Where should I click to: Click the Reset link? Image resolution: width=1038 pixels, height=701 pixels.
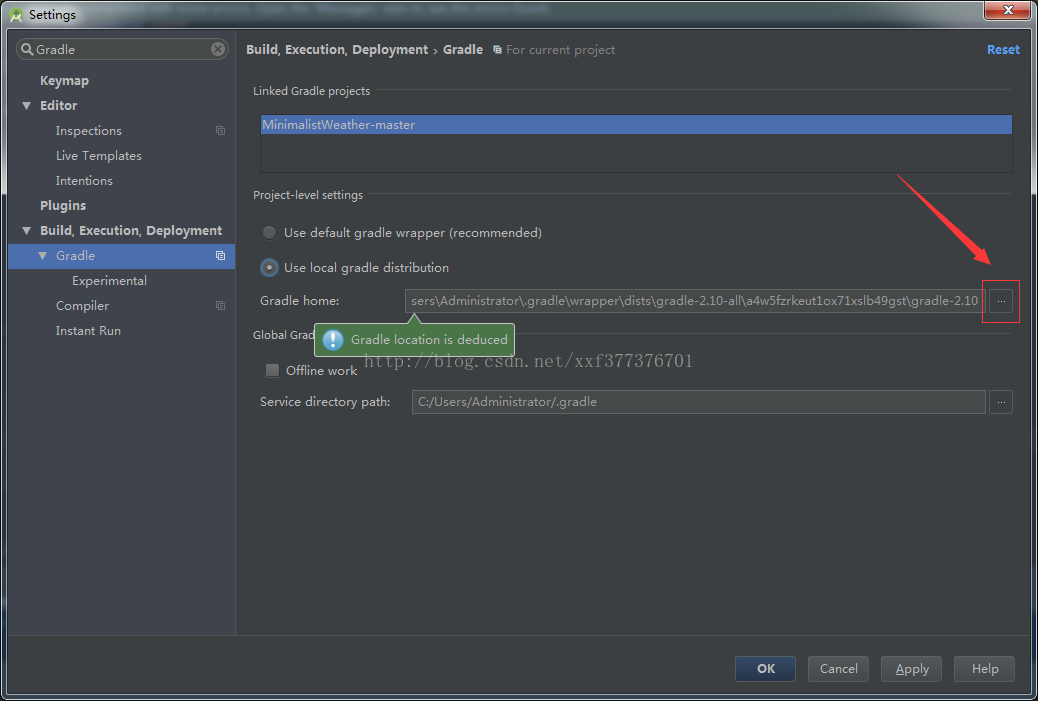[x=1003, y=50]
